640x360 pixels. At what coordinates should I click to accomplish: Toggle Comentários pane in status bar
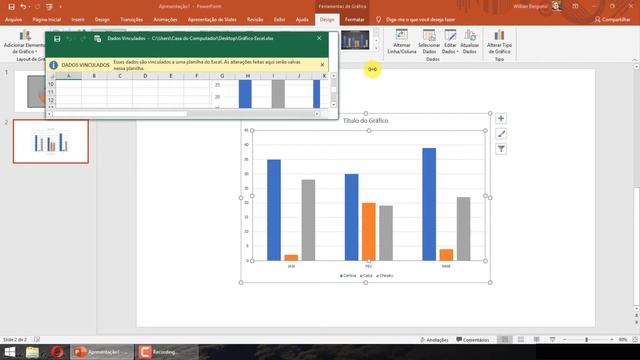[x=473, y=340]
